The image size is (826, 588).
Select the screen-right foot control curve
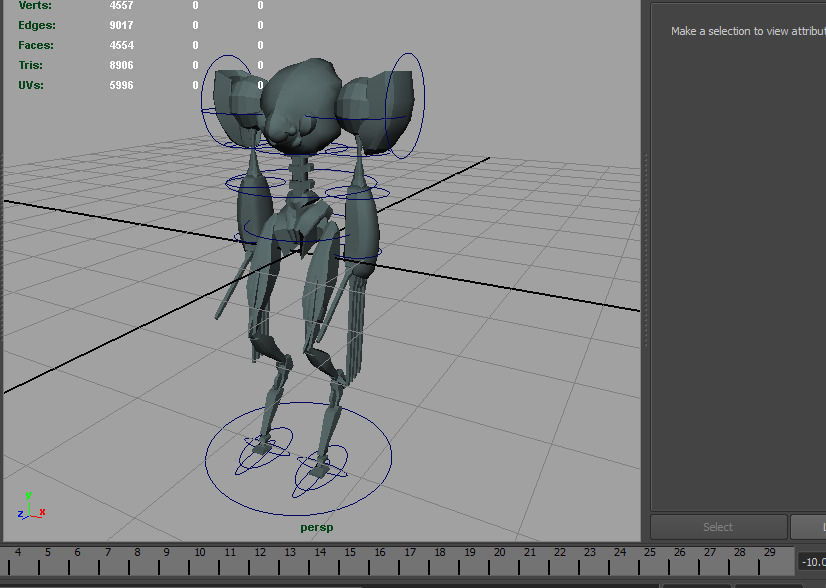point(320,472)
